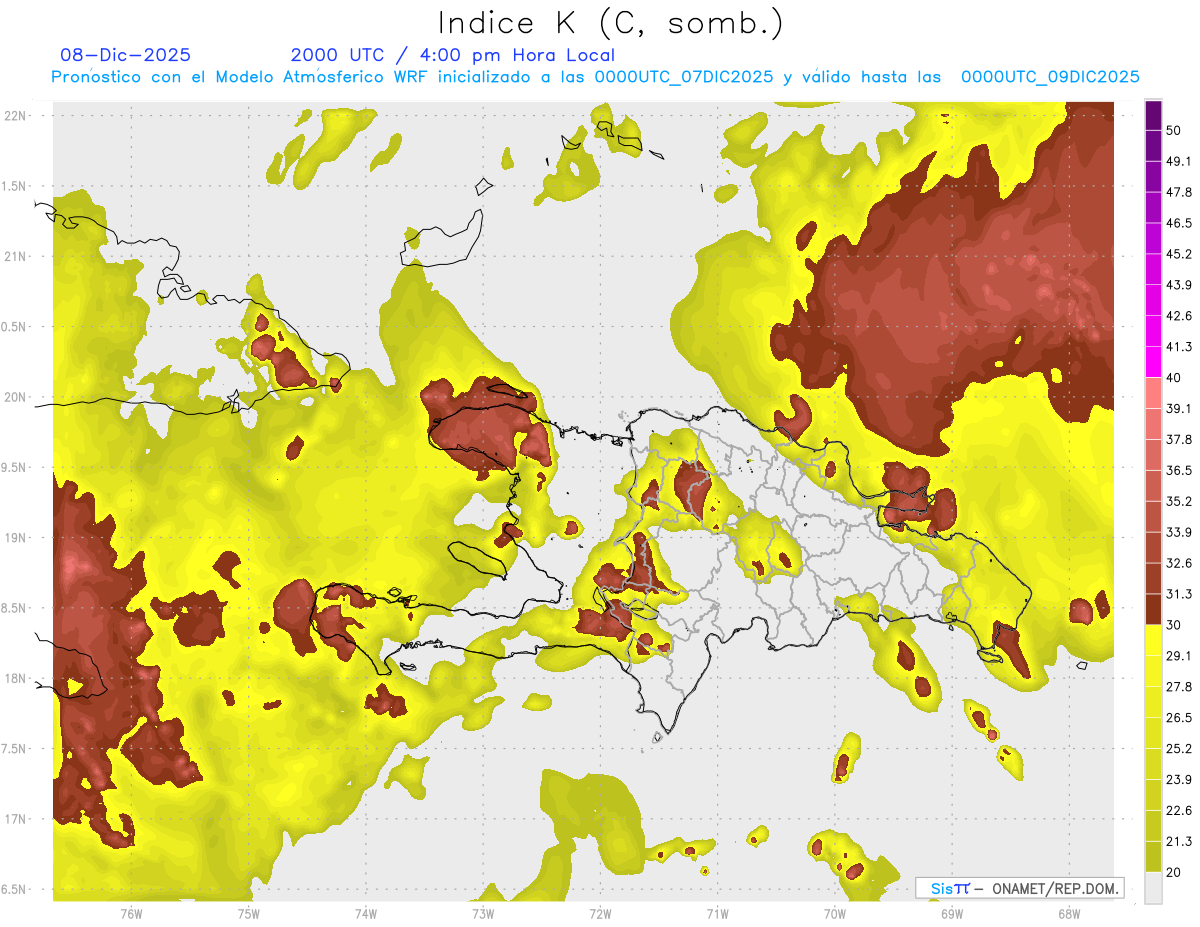Click the colorbar value "31.3"
1200x927 pixels.
[x=1178, y=594]
